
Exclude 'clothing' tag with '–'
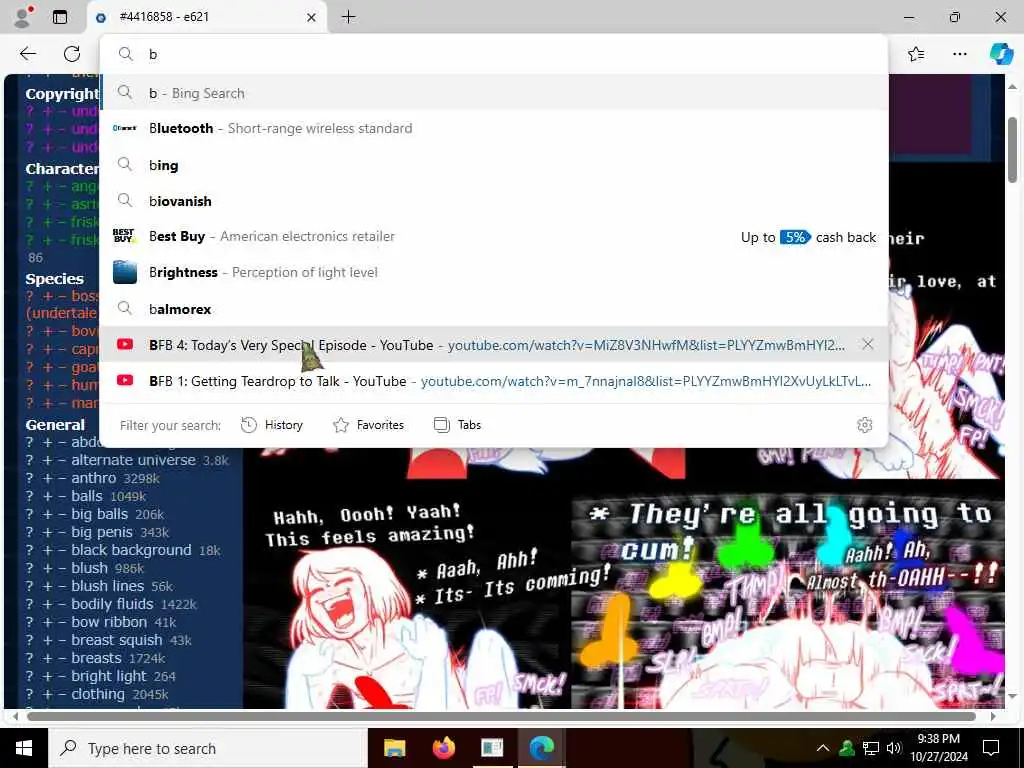tap(62, 694)
